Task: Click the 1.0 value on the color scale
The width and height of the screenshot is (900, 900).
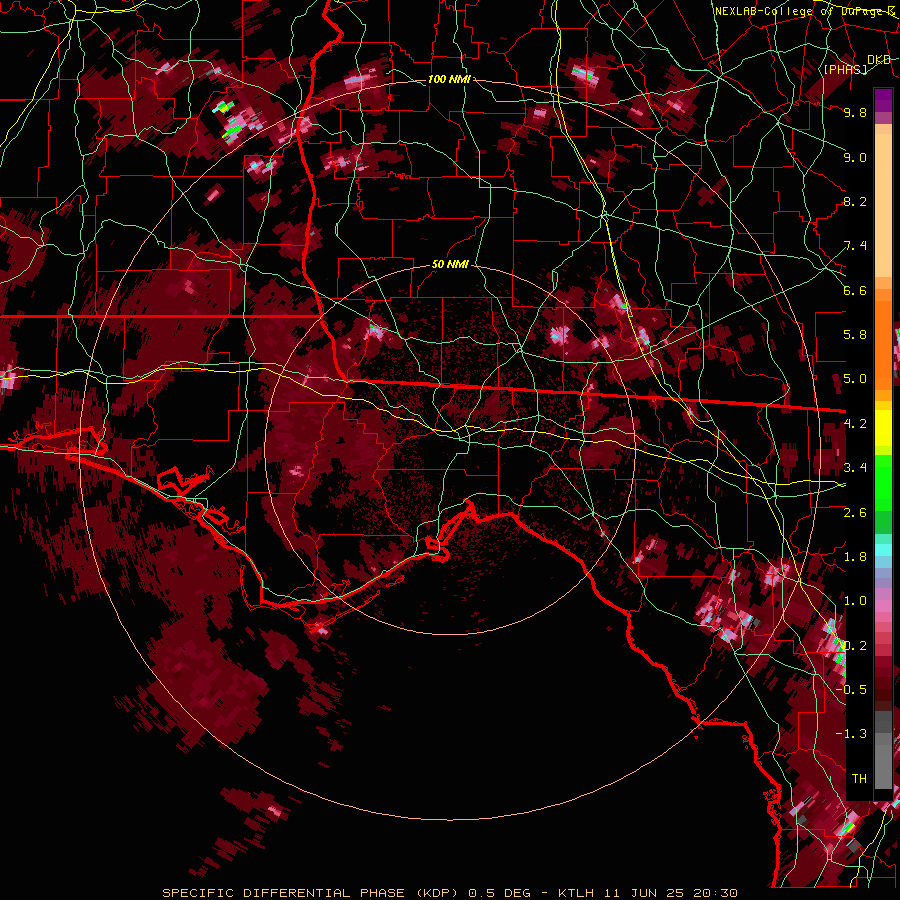Action: click(855, 601)
